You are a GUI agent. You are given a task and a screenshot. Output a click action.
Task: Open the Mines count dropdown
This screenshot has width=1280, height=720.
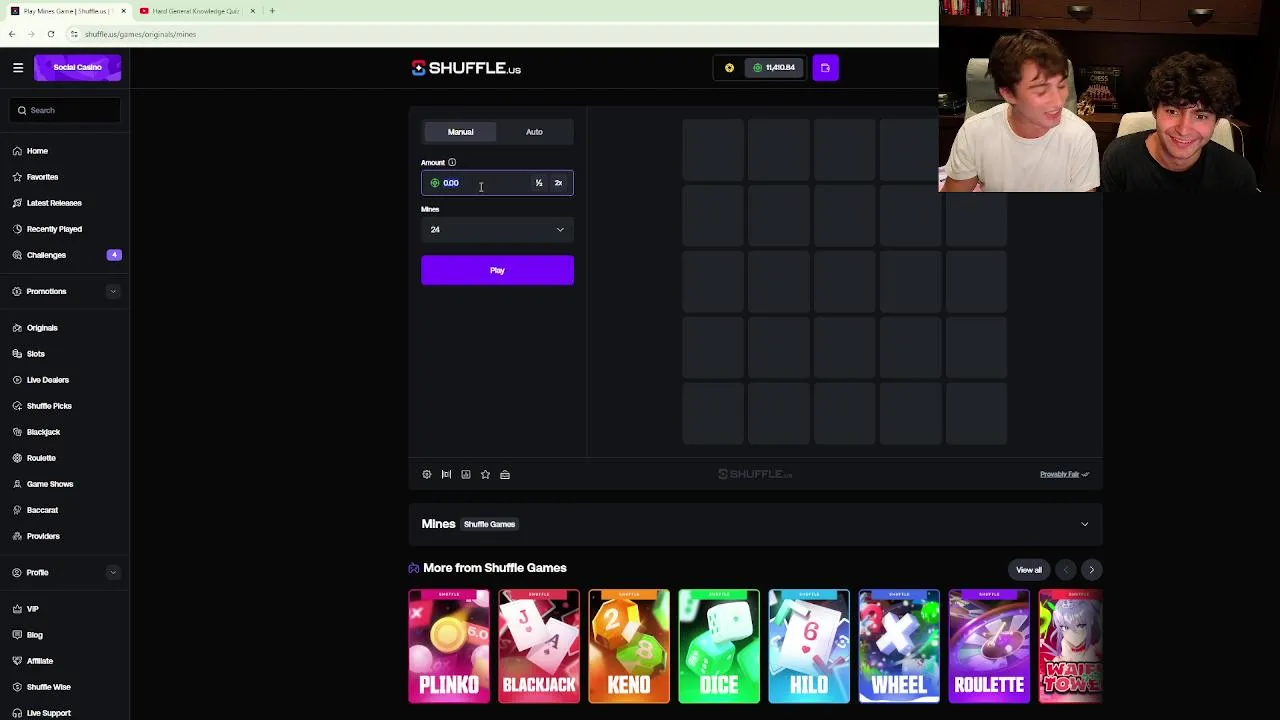(x=497, y=230)
